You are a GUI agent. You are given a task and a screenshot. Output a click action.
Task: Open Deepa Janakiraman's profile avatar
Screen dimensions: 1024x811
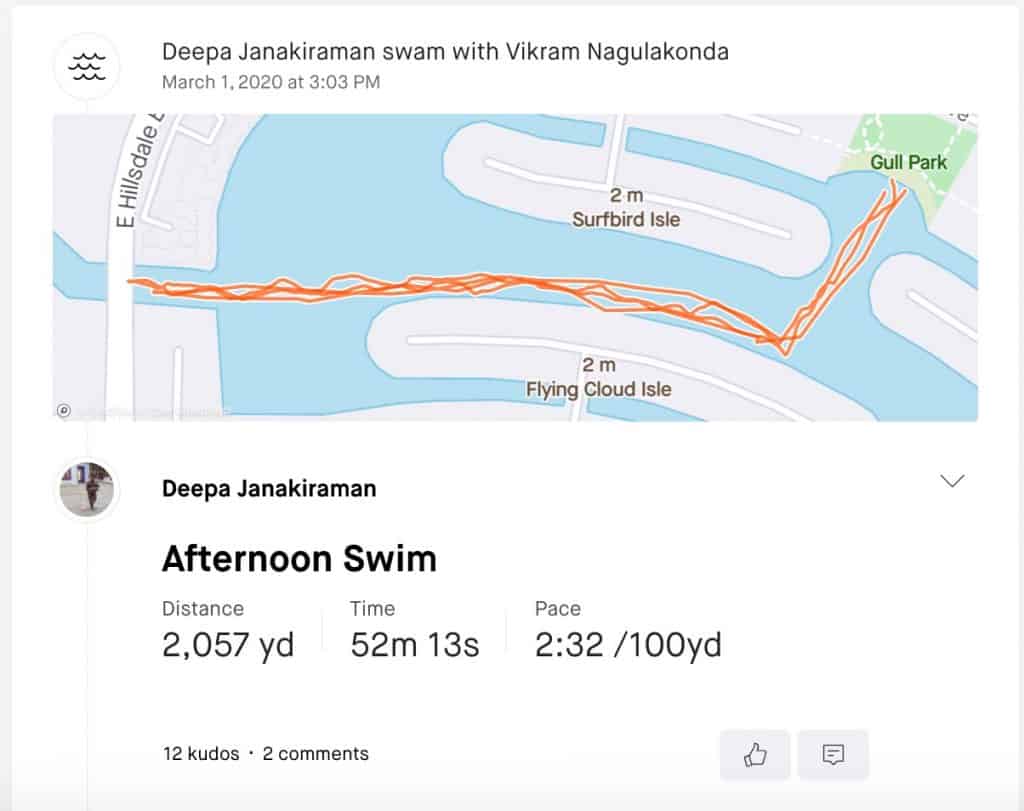[x=87, y=489]
